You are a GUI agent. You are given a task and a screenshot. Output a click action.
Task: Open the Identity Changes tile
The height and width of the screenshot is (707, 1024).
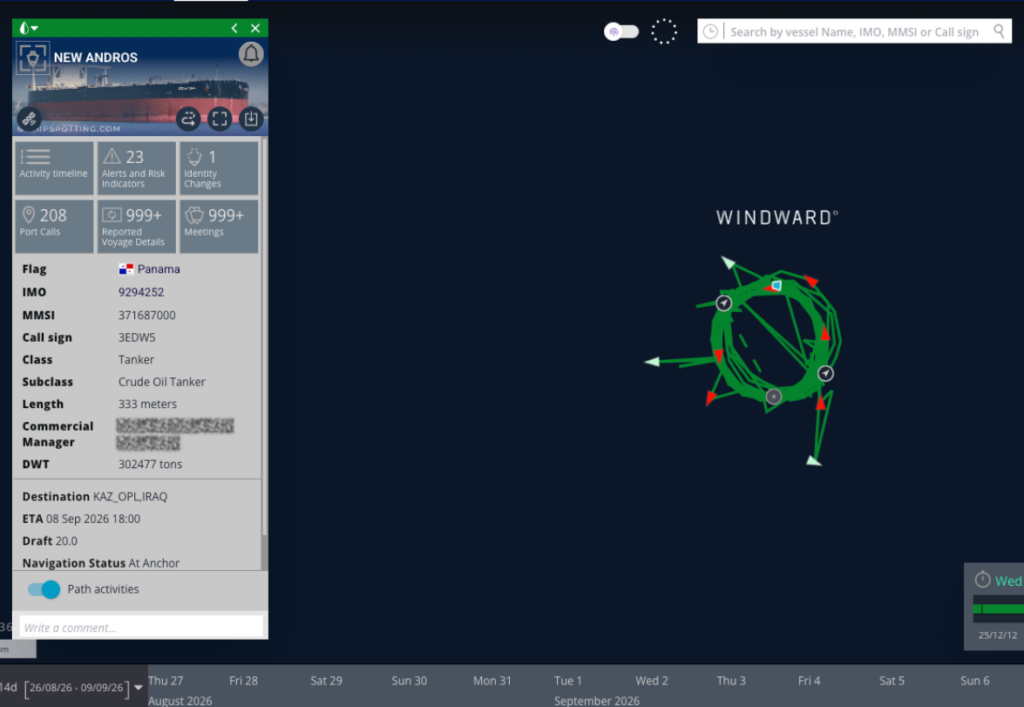tap(219, 168)
